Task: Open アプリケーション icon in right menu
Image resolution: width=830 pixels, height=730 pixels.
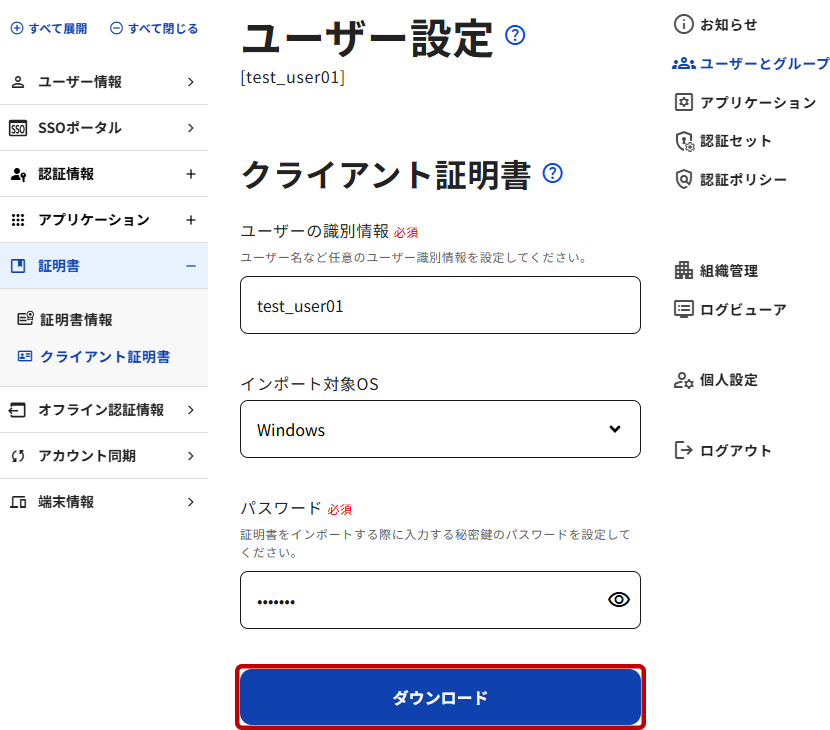Action: pos(684,102)
